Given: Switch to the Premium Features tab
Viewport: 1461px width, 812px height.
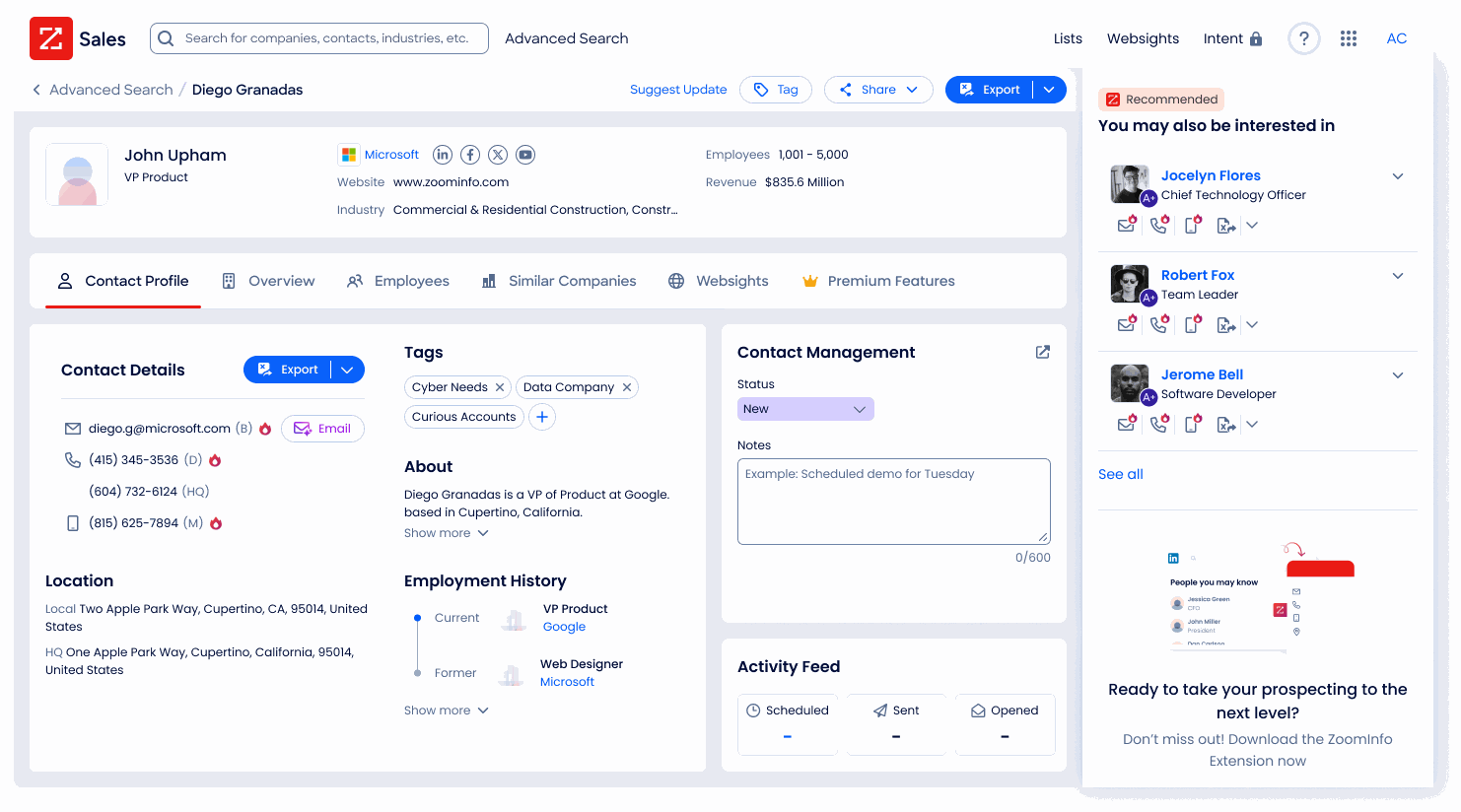Looking at the screenshot, I should (878, 281).
